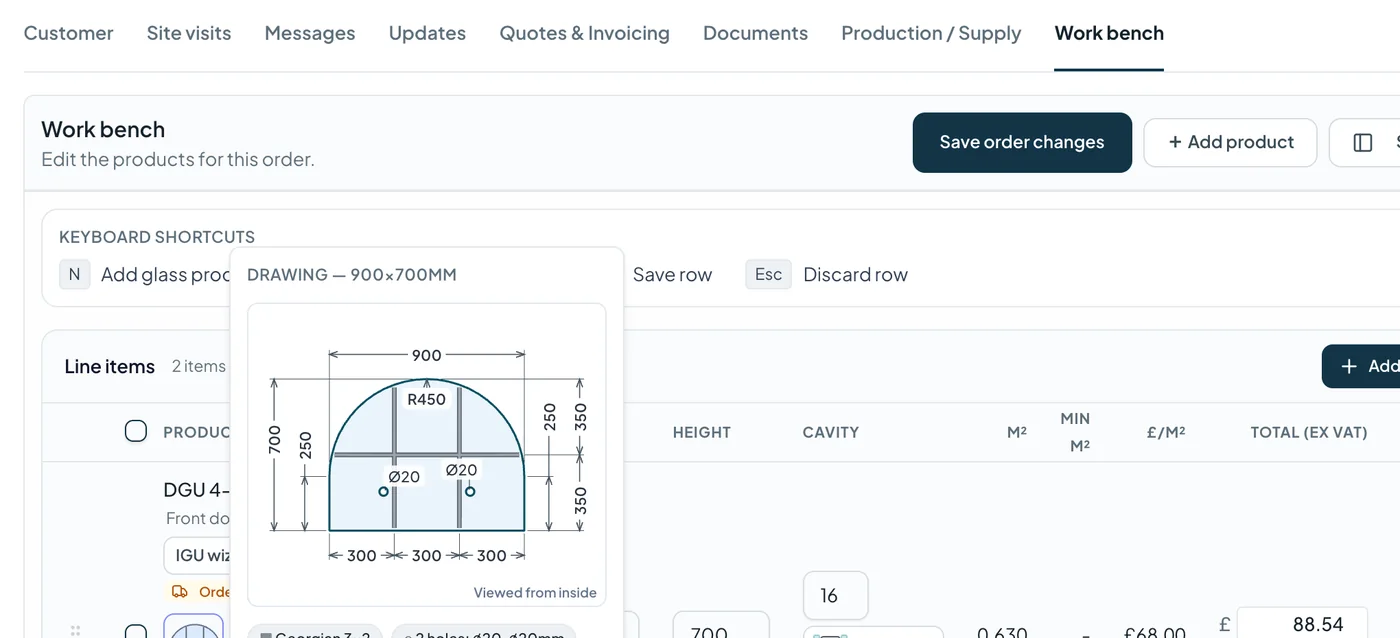Open the Updates tab

coord(427,33)
